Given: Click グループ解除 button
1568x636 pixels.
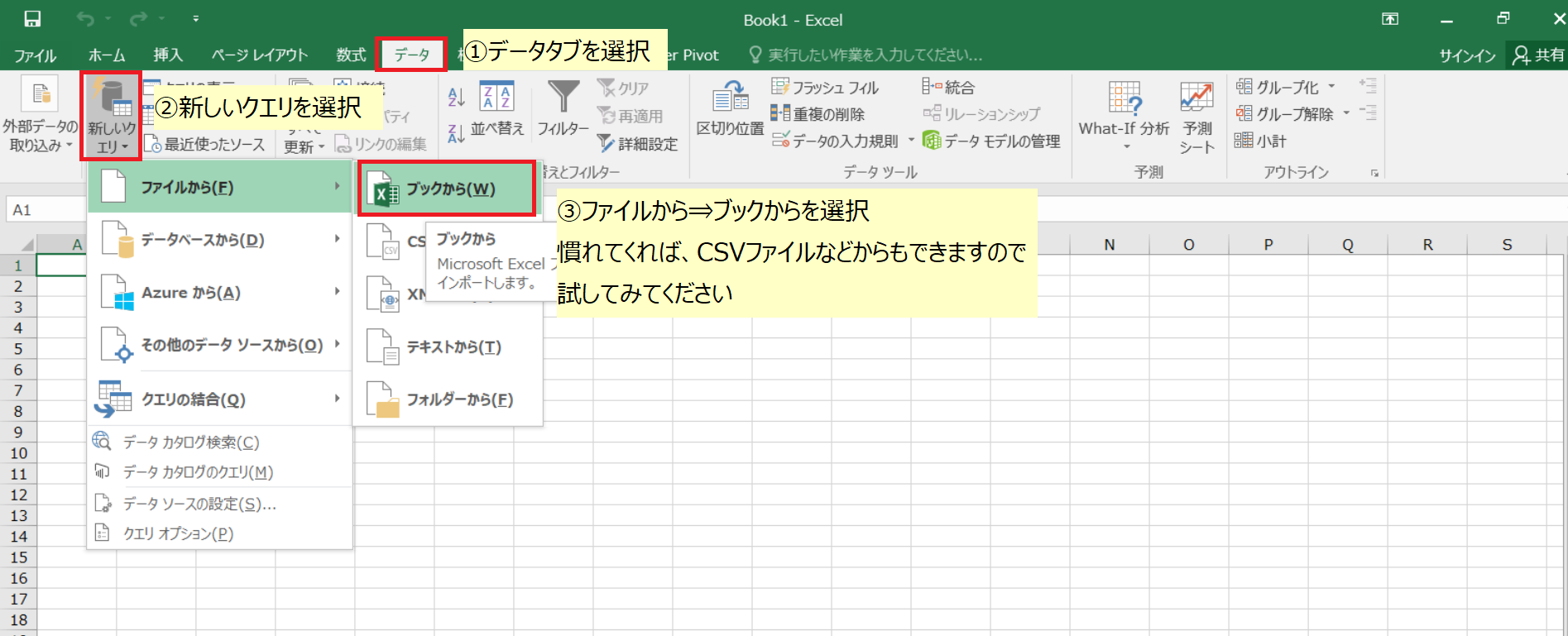Looking at the screenshot, I should point(1284,113).
